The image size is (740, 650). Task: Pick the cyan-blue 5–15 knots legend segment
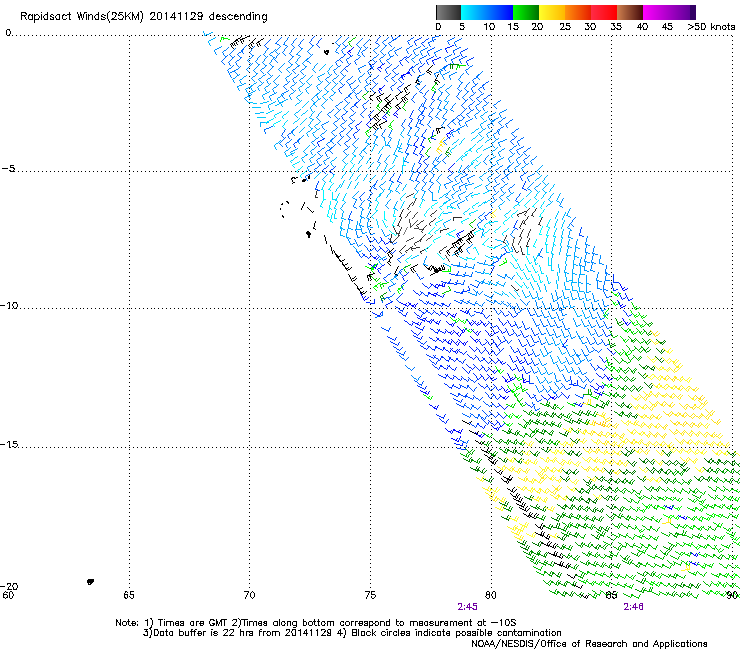point(487,12)
